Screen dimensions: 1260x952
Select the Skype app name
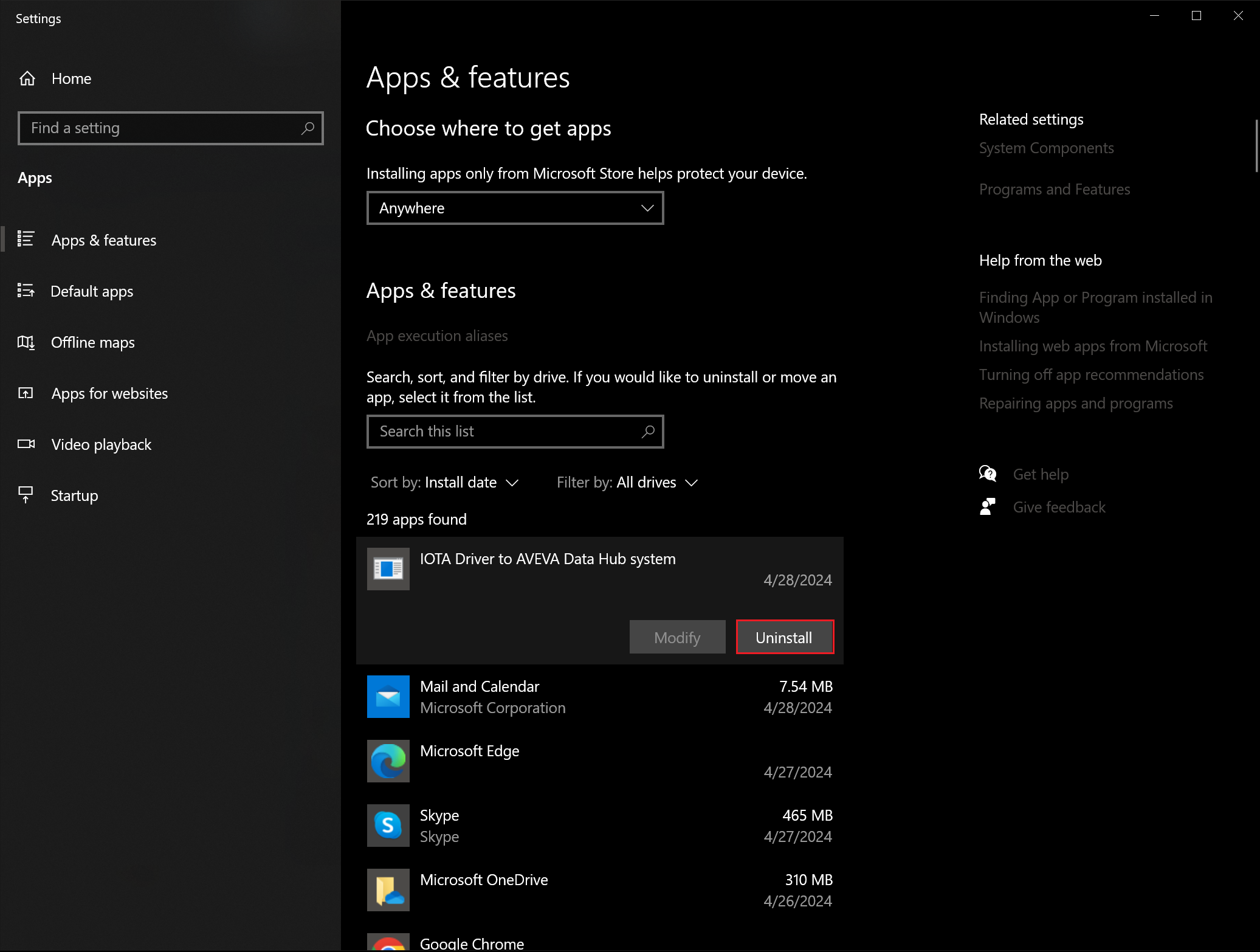[x=439, y=815]
